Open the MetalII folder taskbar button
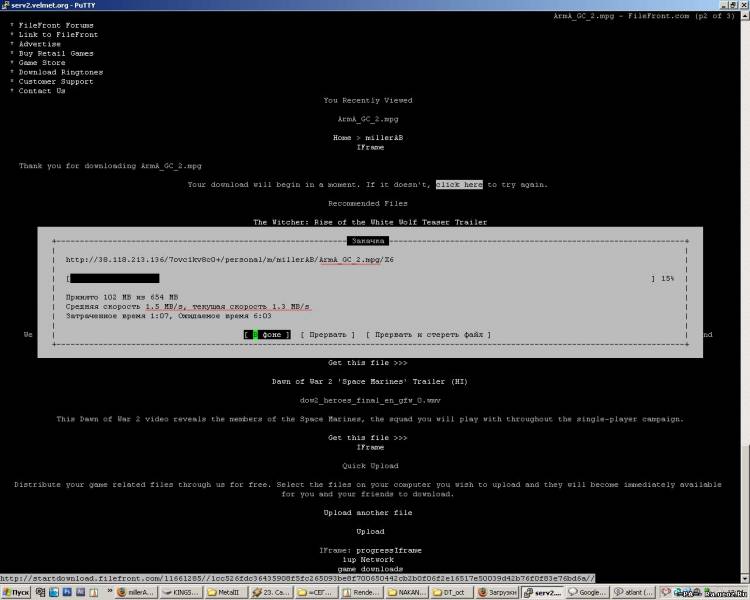This screenshot has height=600, width=750. click(x=225, y=592)
